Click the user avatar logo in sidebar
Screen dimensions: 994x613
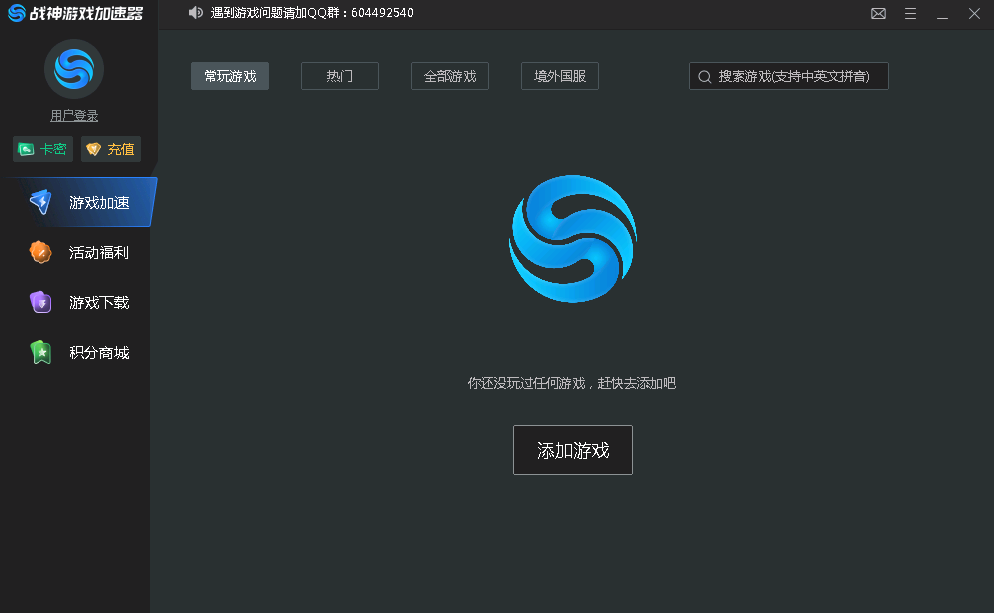(74, 69)
